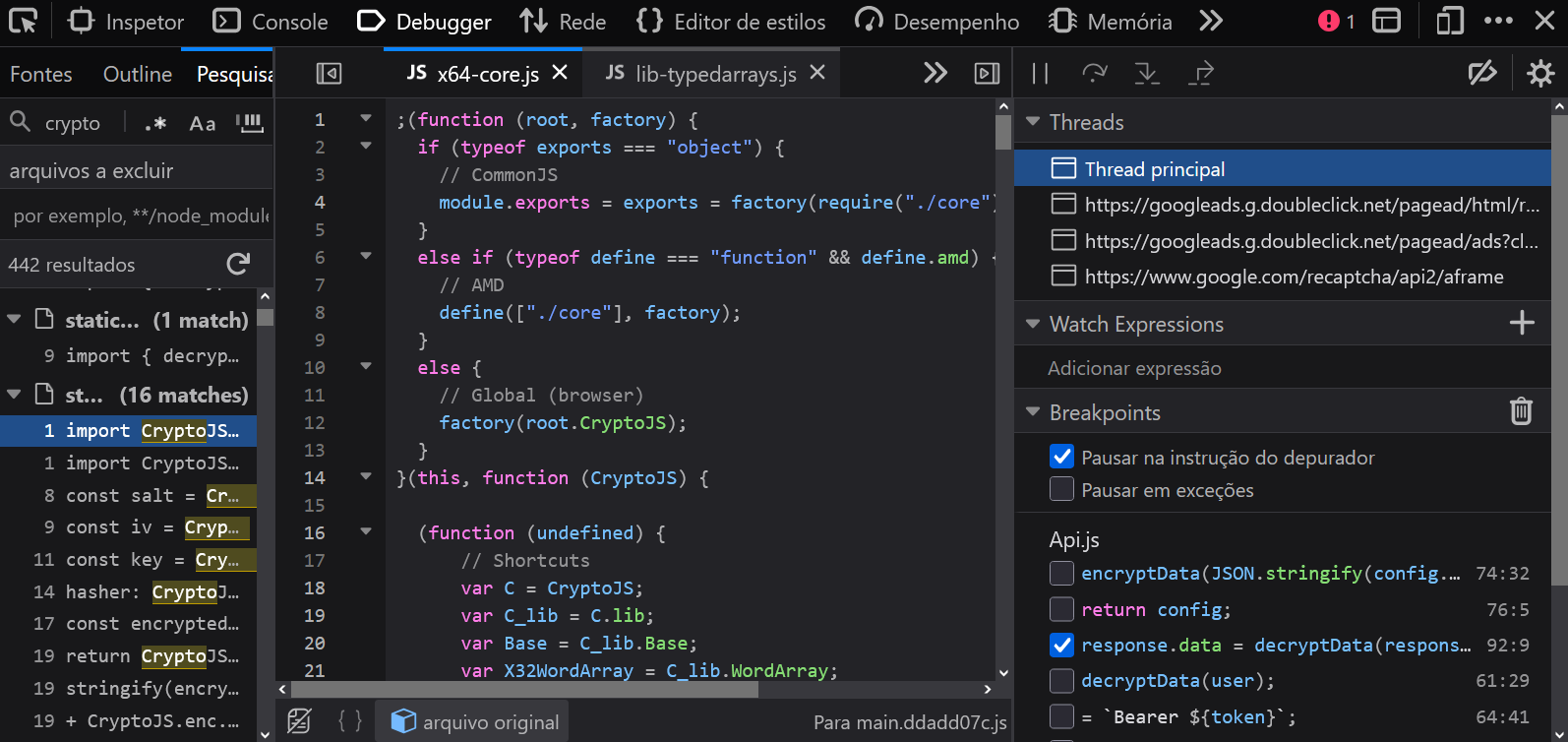Open Para main.ddadd07c.js link
The image size is (1568, 742).
coord(910,722)
